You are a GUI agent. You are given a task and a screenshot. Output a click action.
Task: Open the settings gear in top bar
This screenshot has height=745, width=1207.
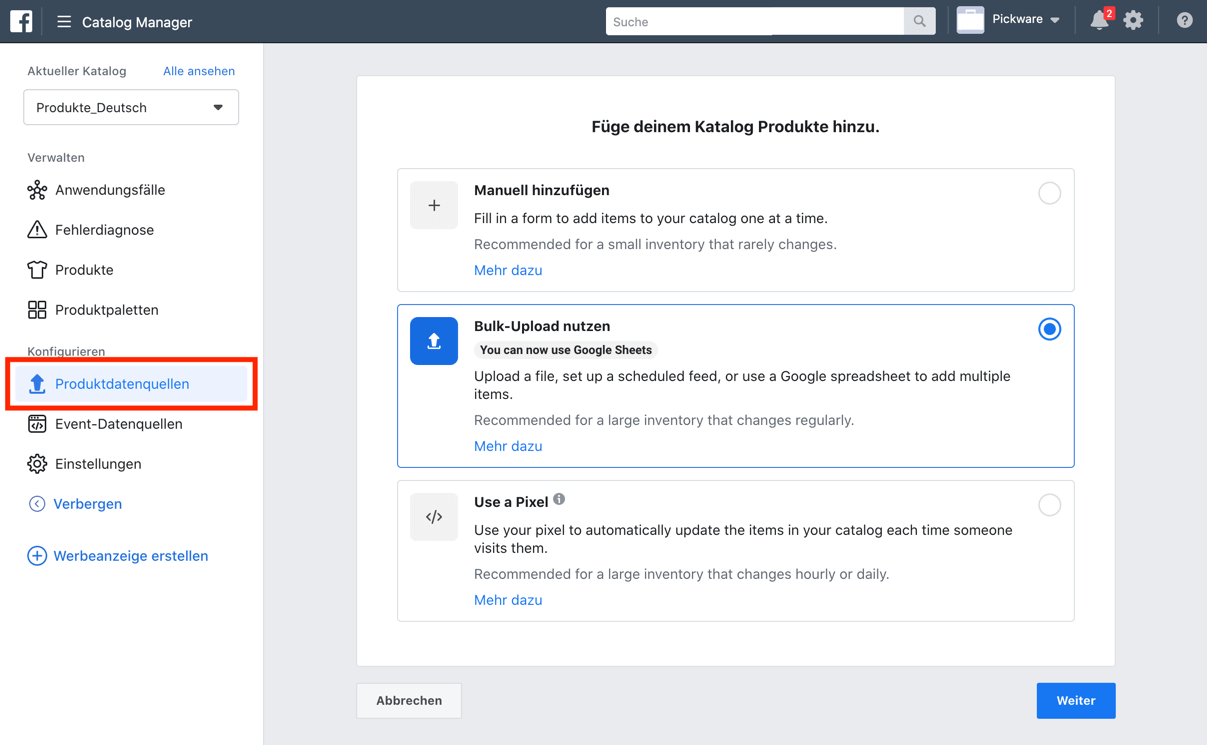[1133, 21]
